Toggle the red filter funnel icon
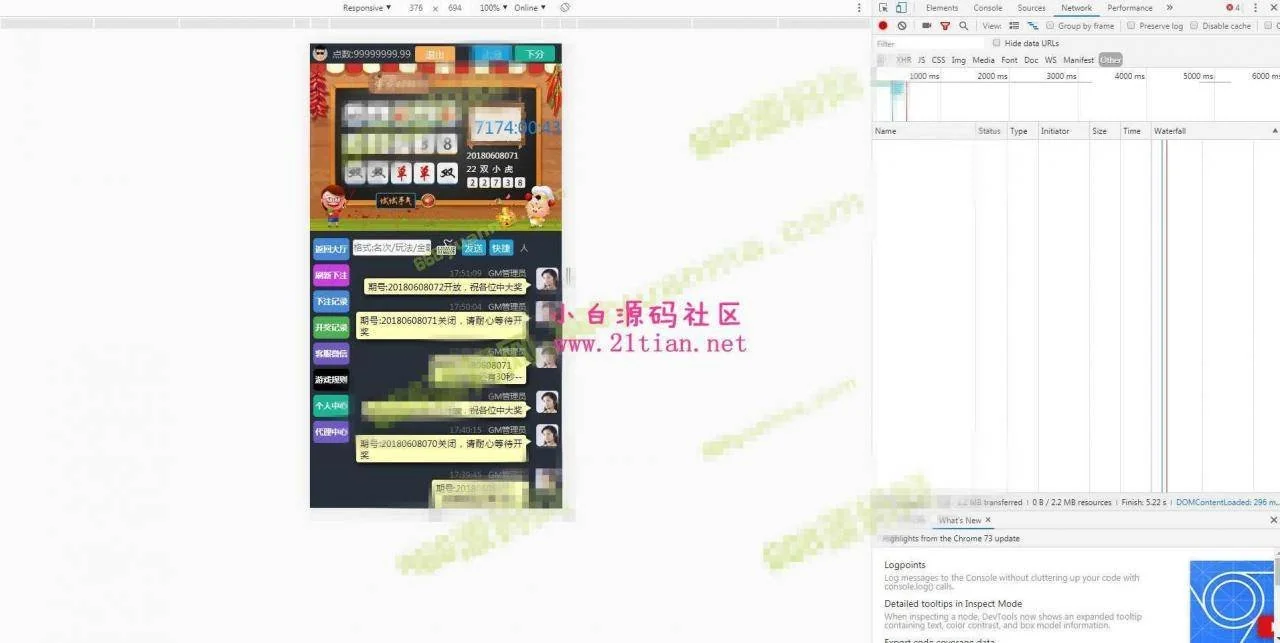The height and width of the screenshot is (643, 1280). 945,26
